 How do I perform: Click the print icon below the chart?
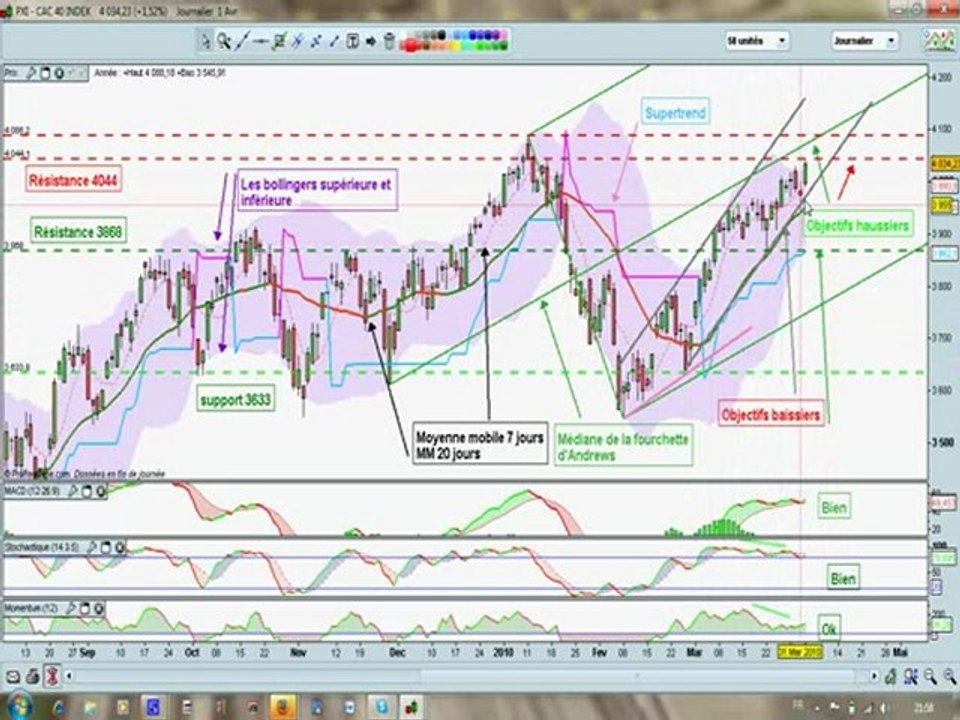coord(32,677)
